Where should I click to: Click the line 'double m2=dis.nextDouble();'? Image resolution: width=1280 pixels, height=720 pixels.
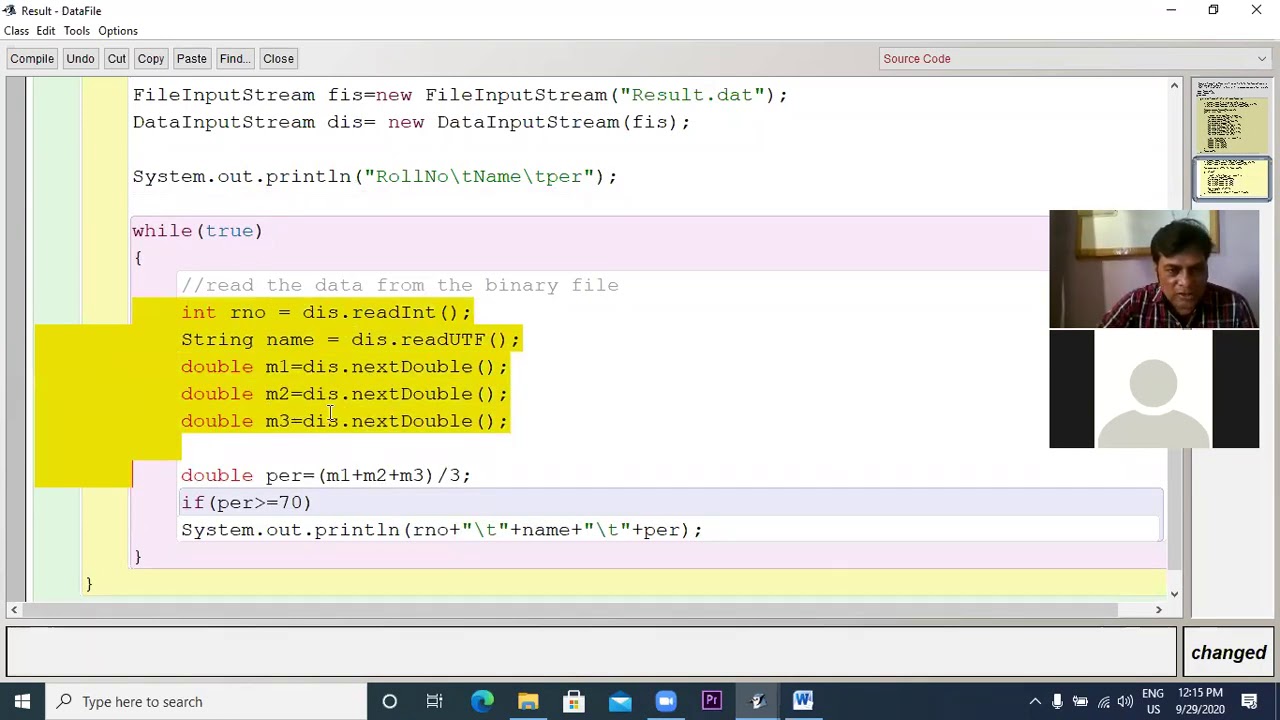pyautogui.click(x=344, y=394)
